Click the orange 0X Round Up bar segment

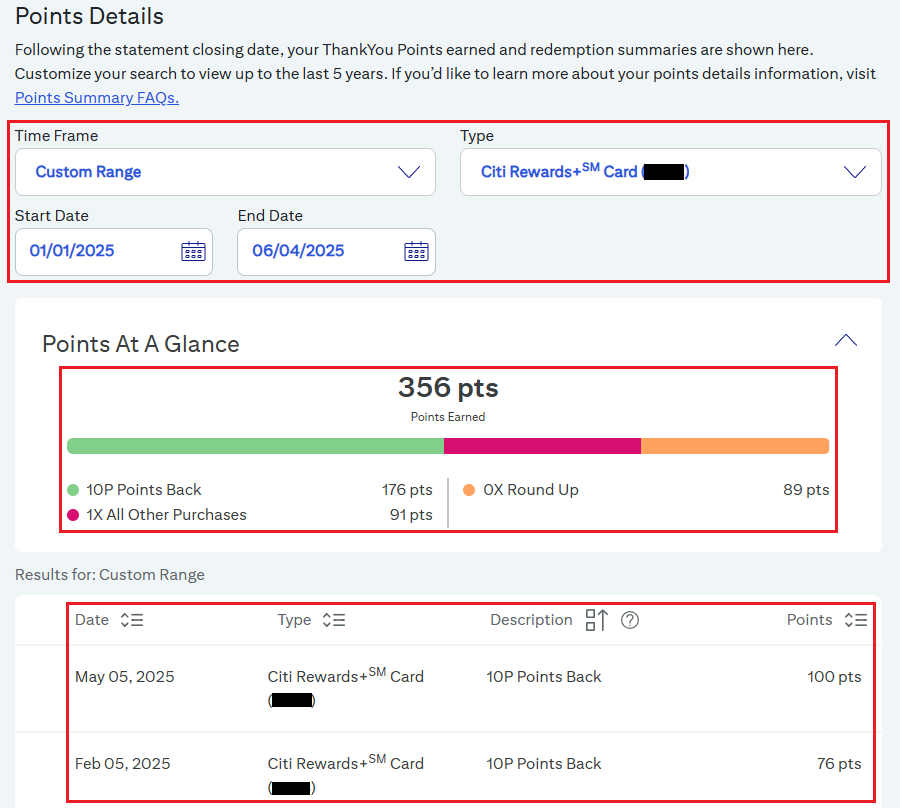[x=735, y=446]
